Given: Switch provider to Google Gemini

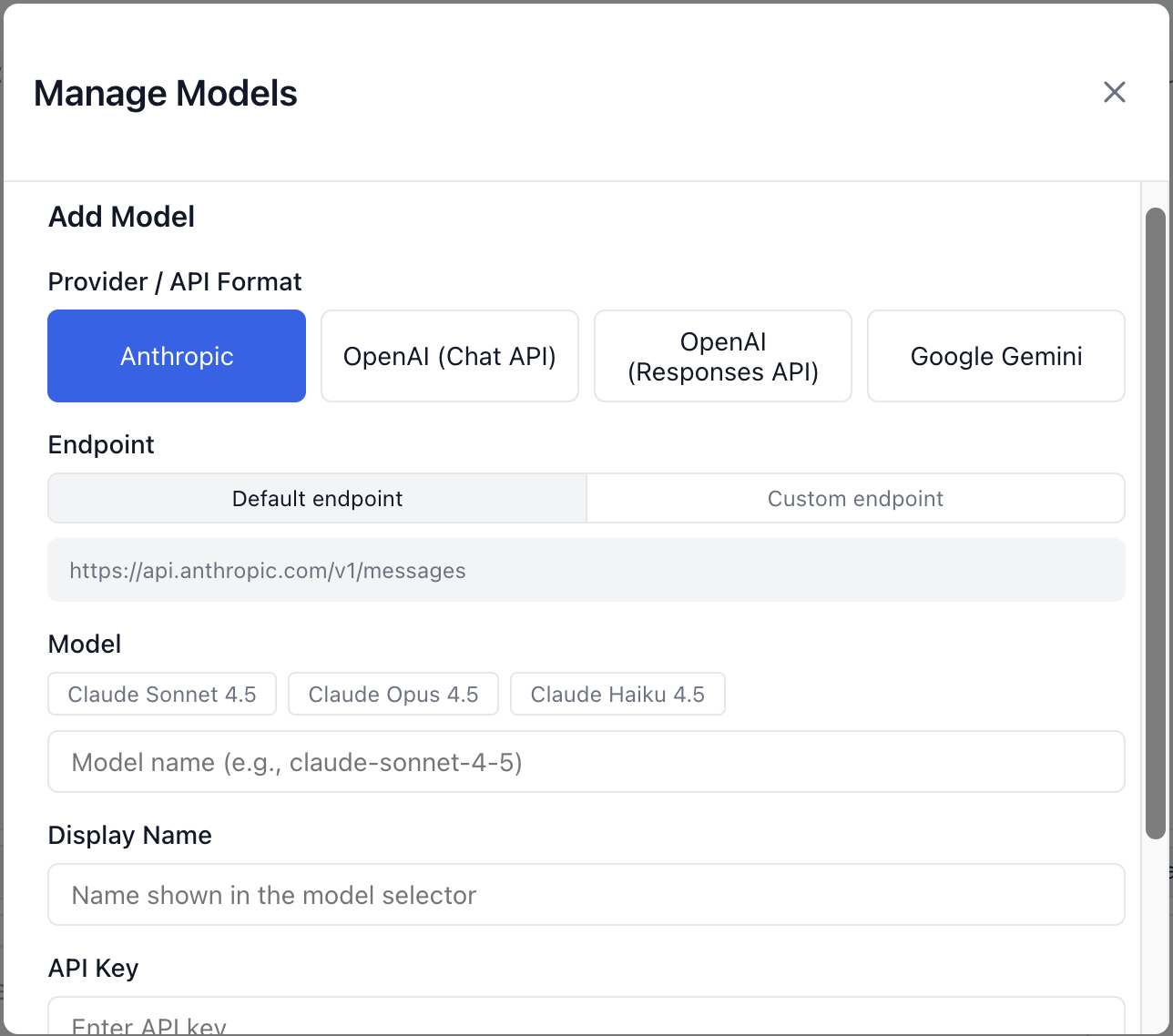Looking at the screenshot, I should click(996, 356).
